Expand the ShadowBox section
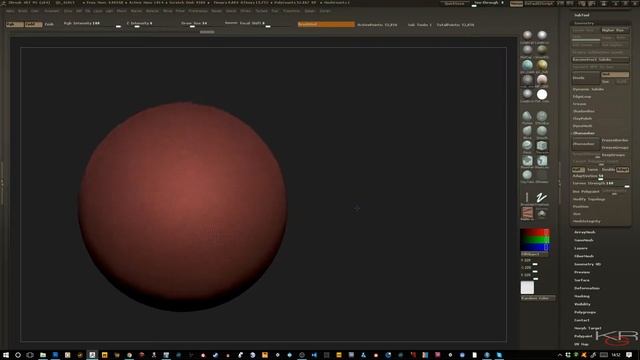The image size is (640, 360). [584, 111]
